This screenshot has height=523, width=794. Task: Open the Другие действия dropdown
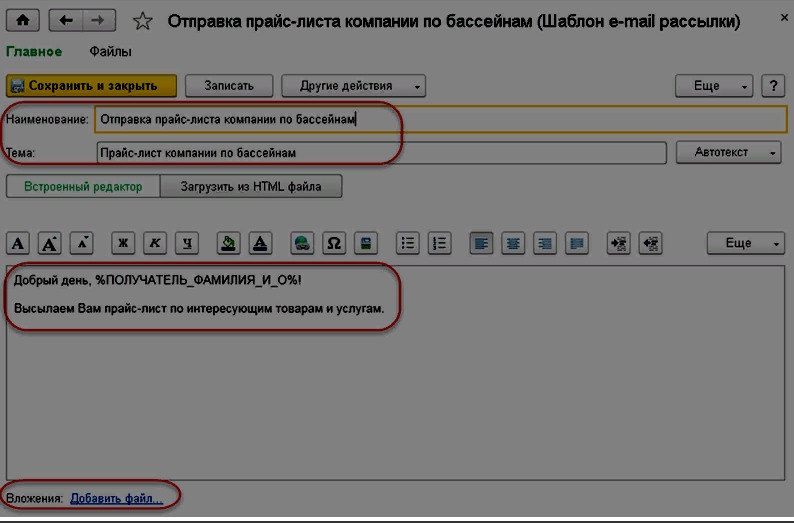click(x=354, y=86)
